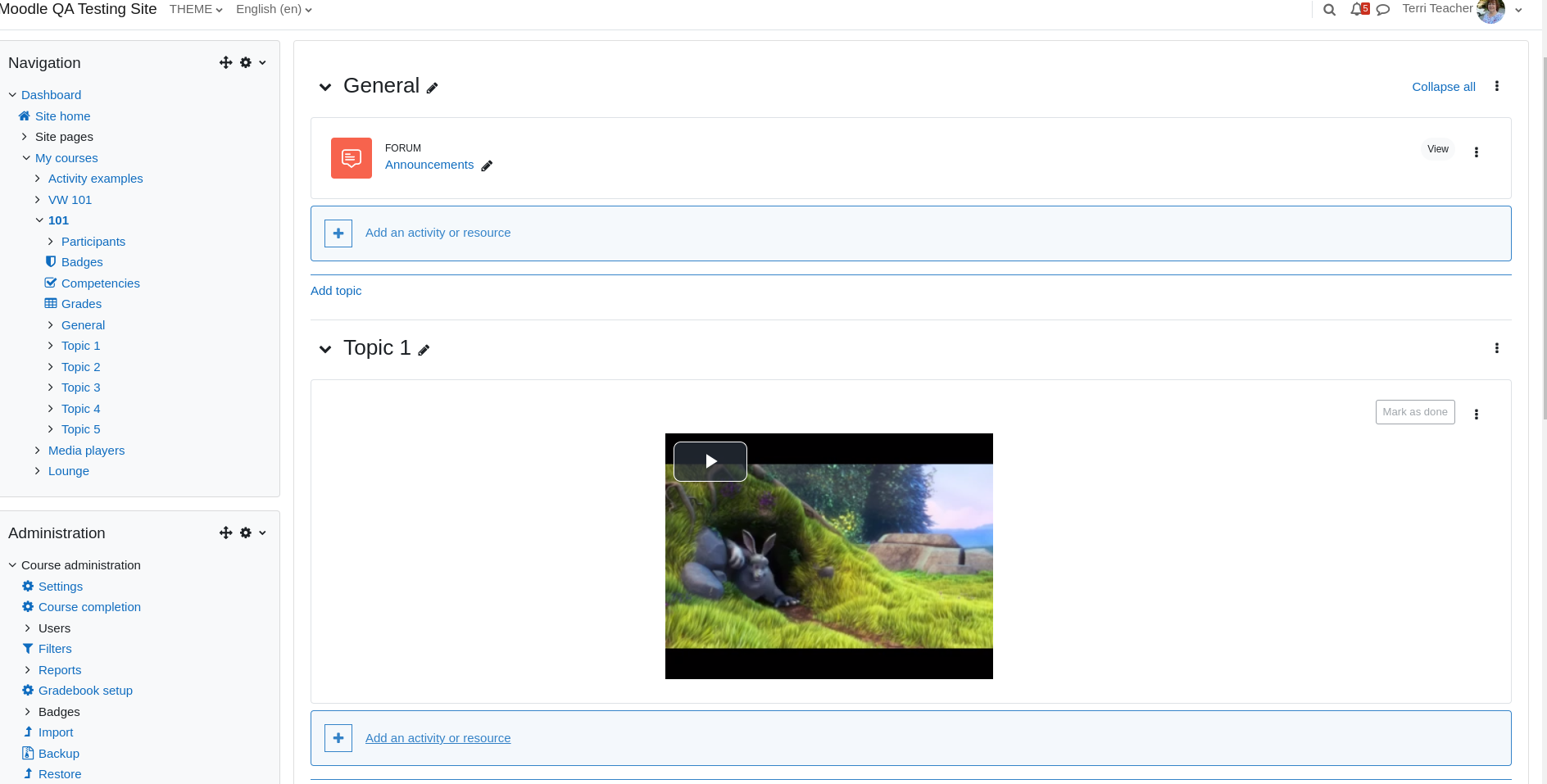This screenshot has height=784, width=1547.
Task: Add an activity or resource in General
Action: (438, 233)
